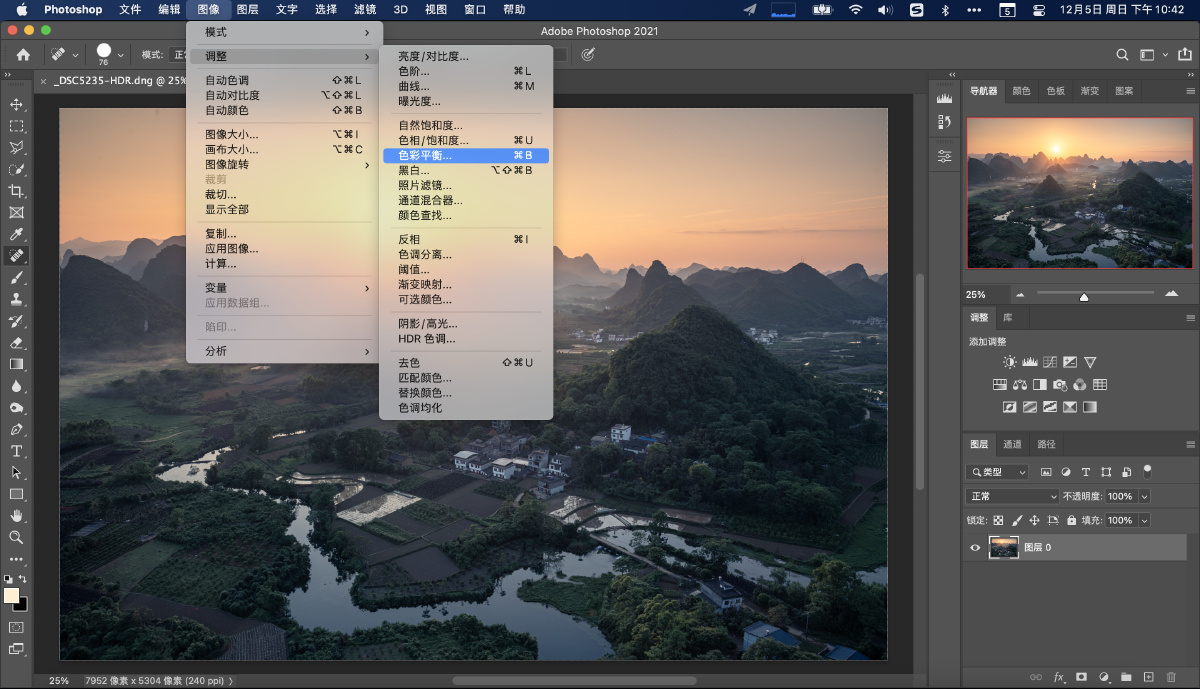Add a Color Balance adjustment icon
1200x689 pixels.
click(1020, 385)
